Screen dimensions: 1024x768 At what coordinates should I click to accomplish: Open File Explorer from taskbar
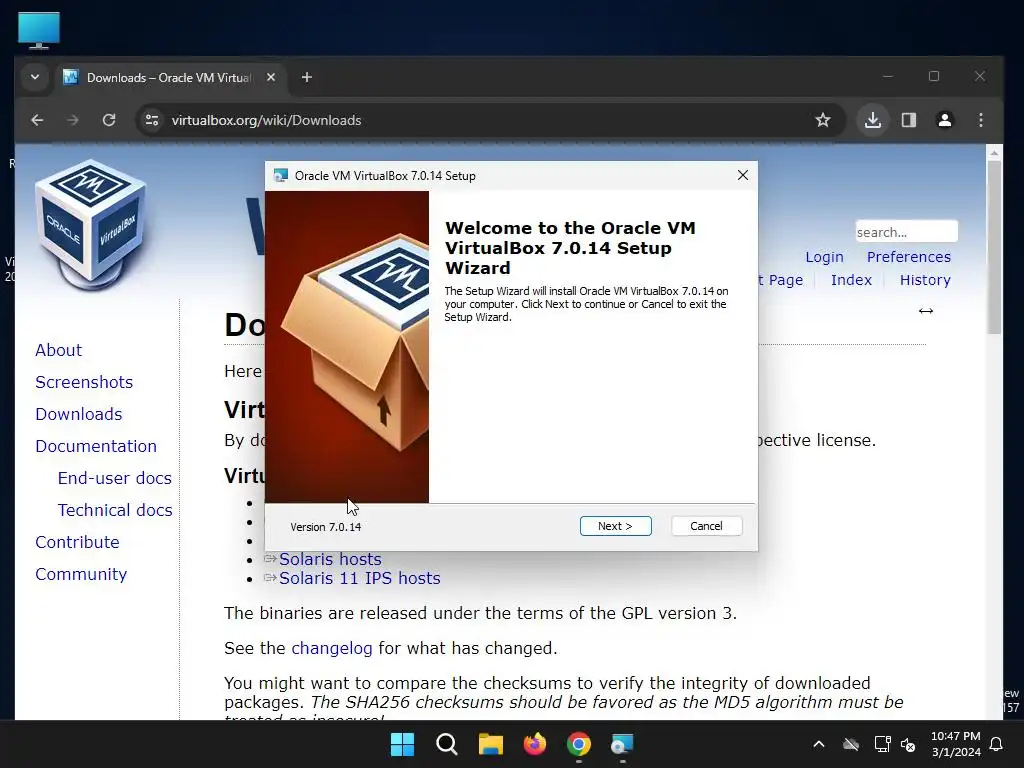pos(490,744)
